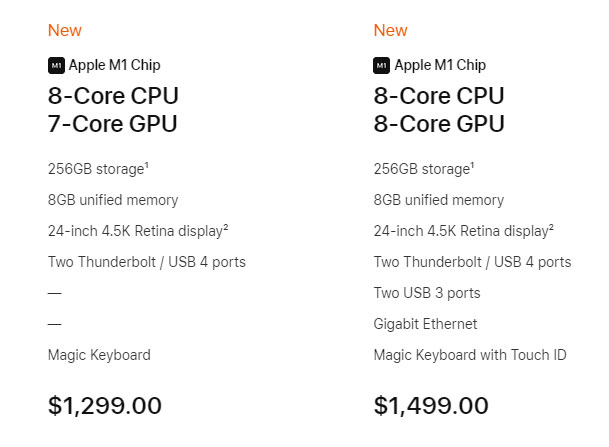Click the 24-inch 4.5K Retina display line on the $1,299 model
Image resolution: width=609 pixels, height=447 pixels.
[x=135, y=231]
